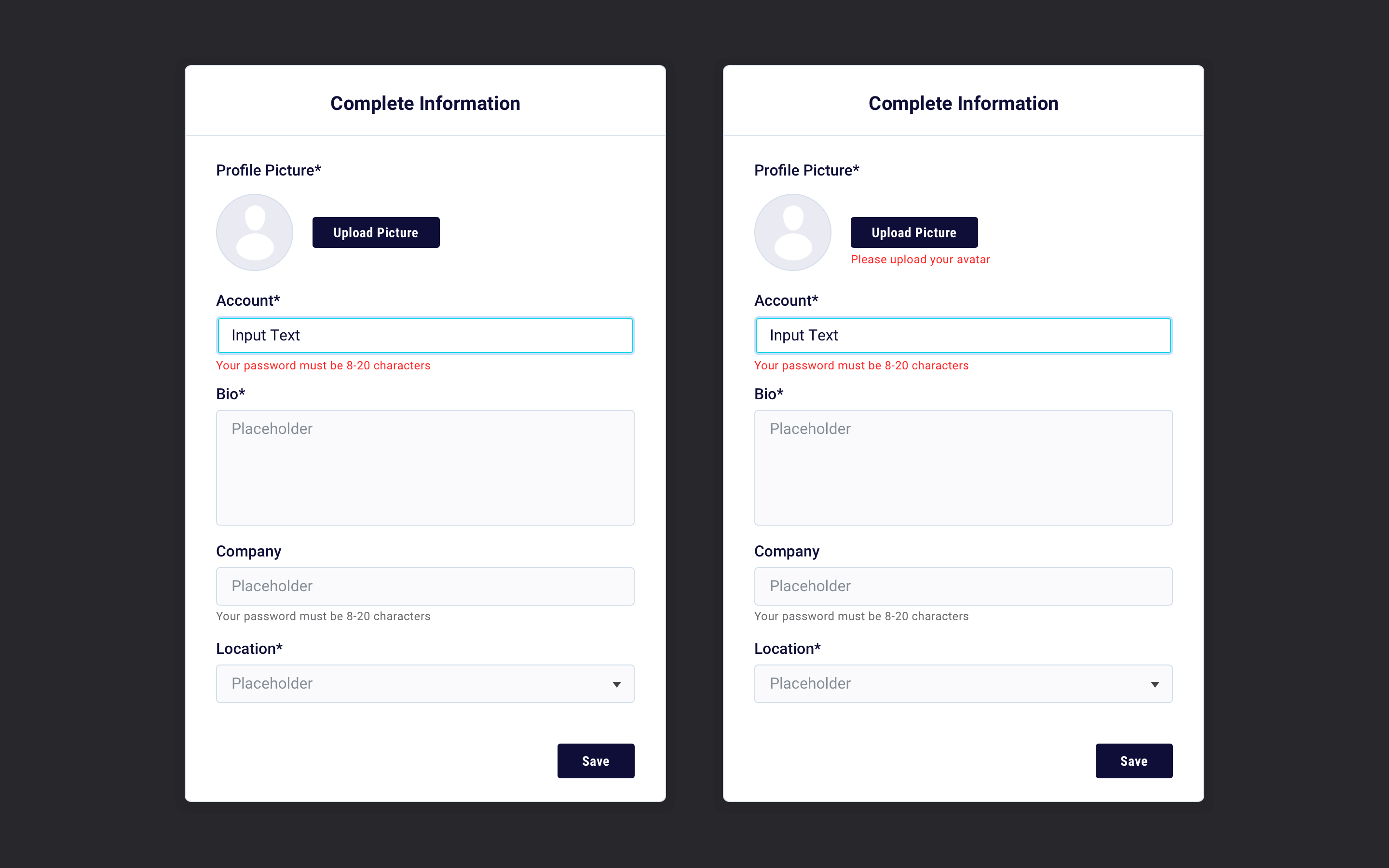Expand the right Location Placeholder select box
1389x868 pixels.
[x=964, y=684]
